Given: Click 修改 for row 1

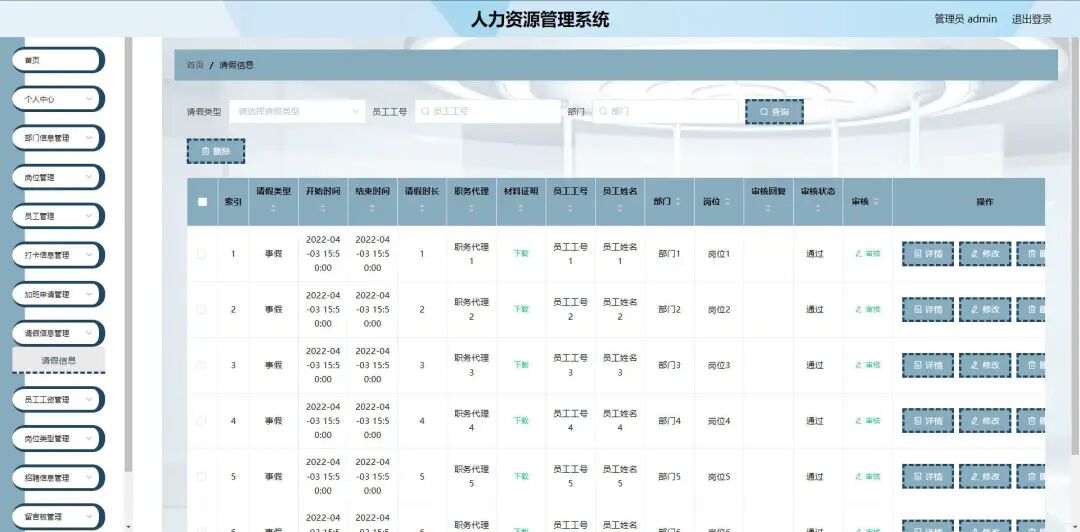Looking at the screenshot, I should point(985,254).
